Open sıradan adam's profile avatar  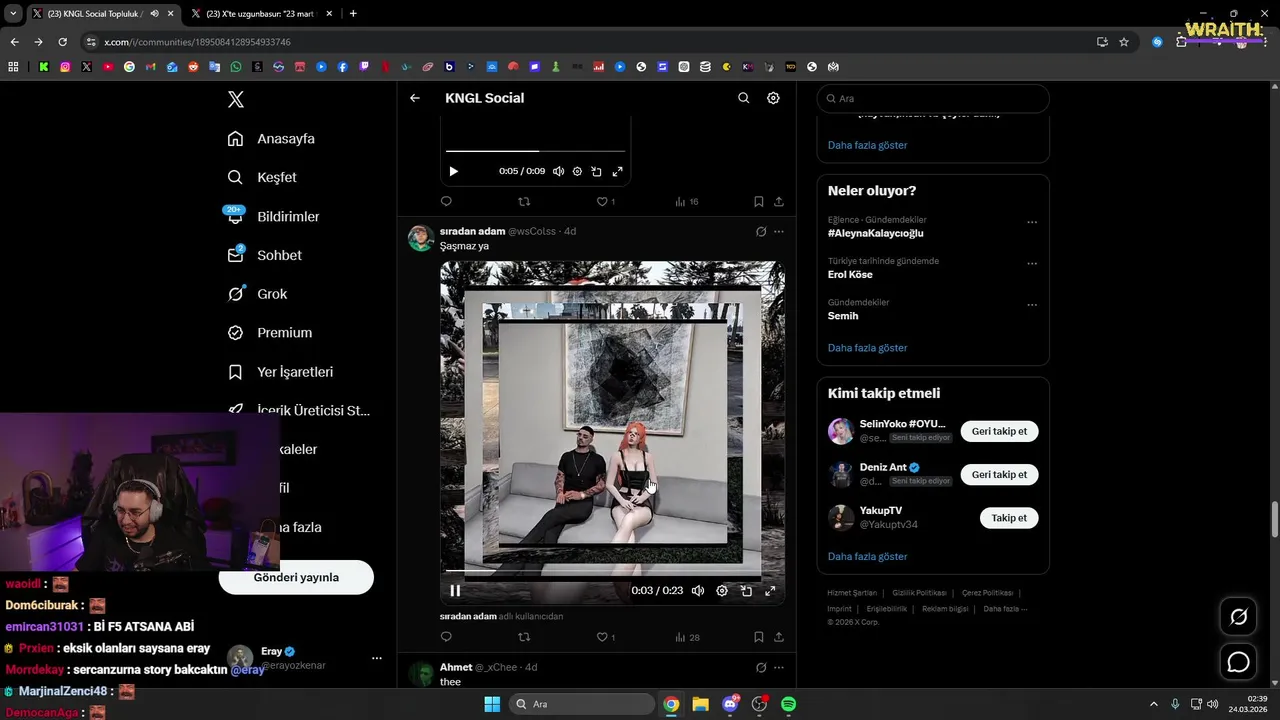click(421, 238)
